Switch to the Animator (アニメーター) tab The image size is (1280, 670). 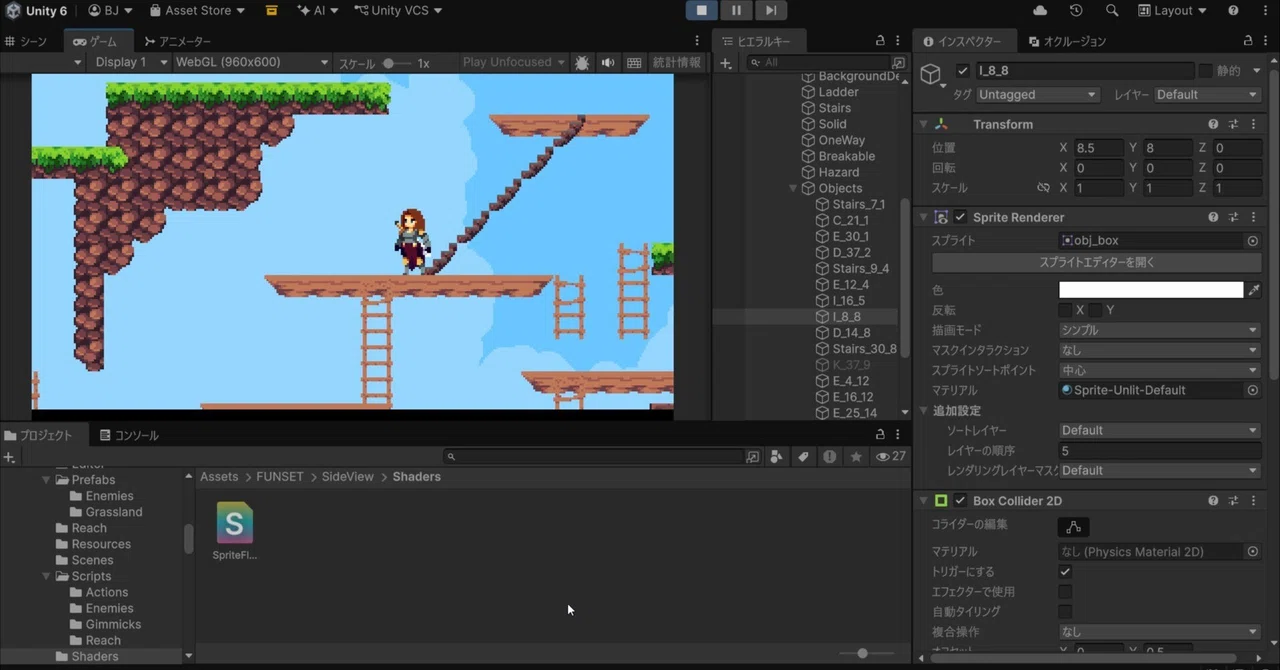[178, 41]
